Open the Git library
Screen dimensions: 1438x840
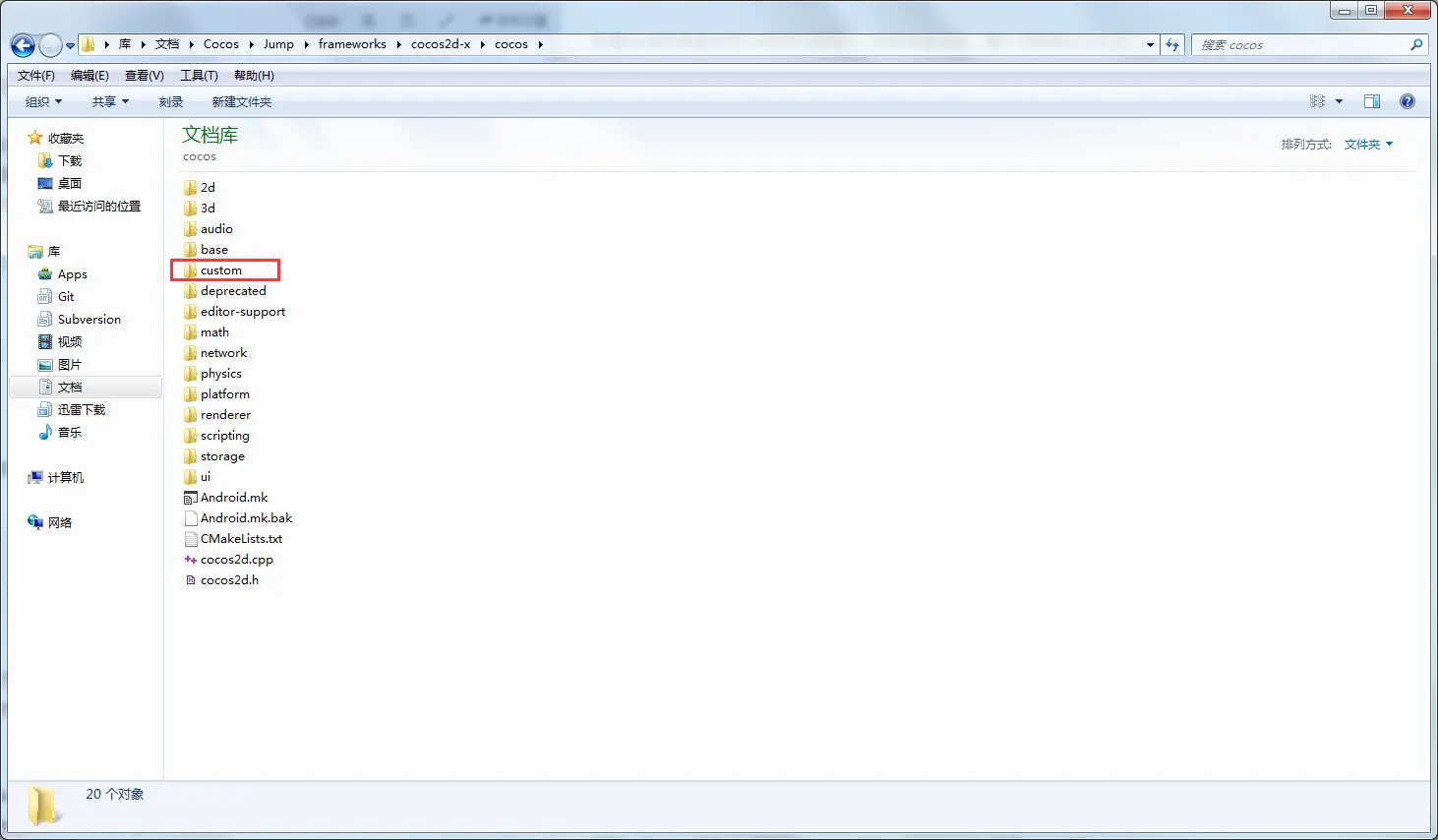point(55,296)
